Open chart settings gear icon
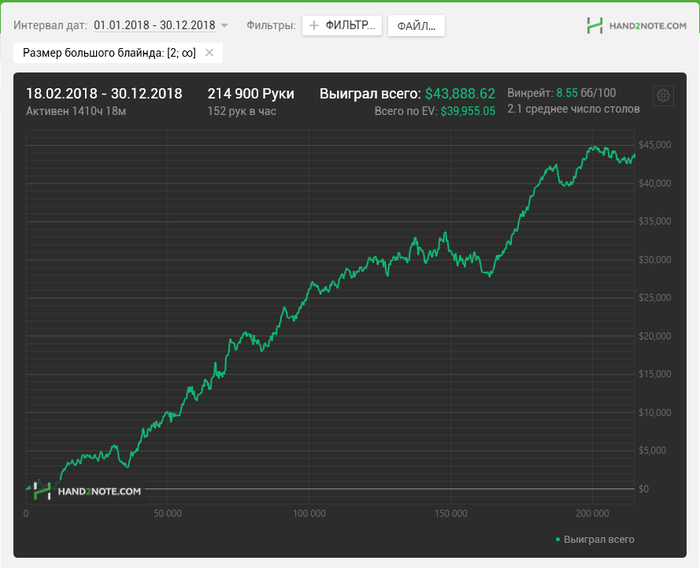700x568 pixels. coord(663,96)
